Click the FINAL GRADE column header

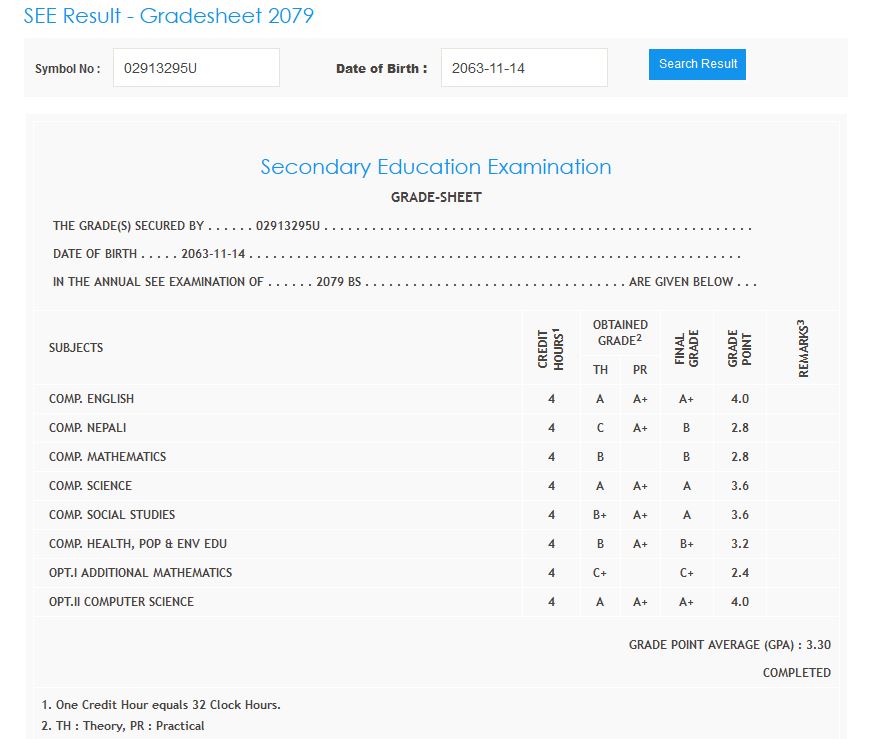click(x=686, y=348)
